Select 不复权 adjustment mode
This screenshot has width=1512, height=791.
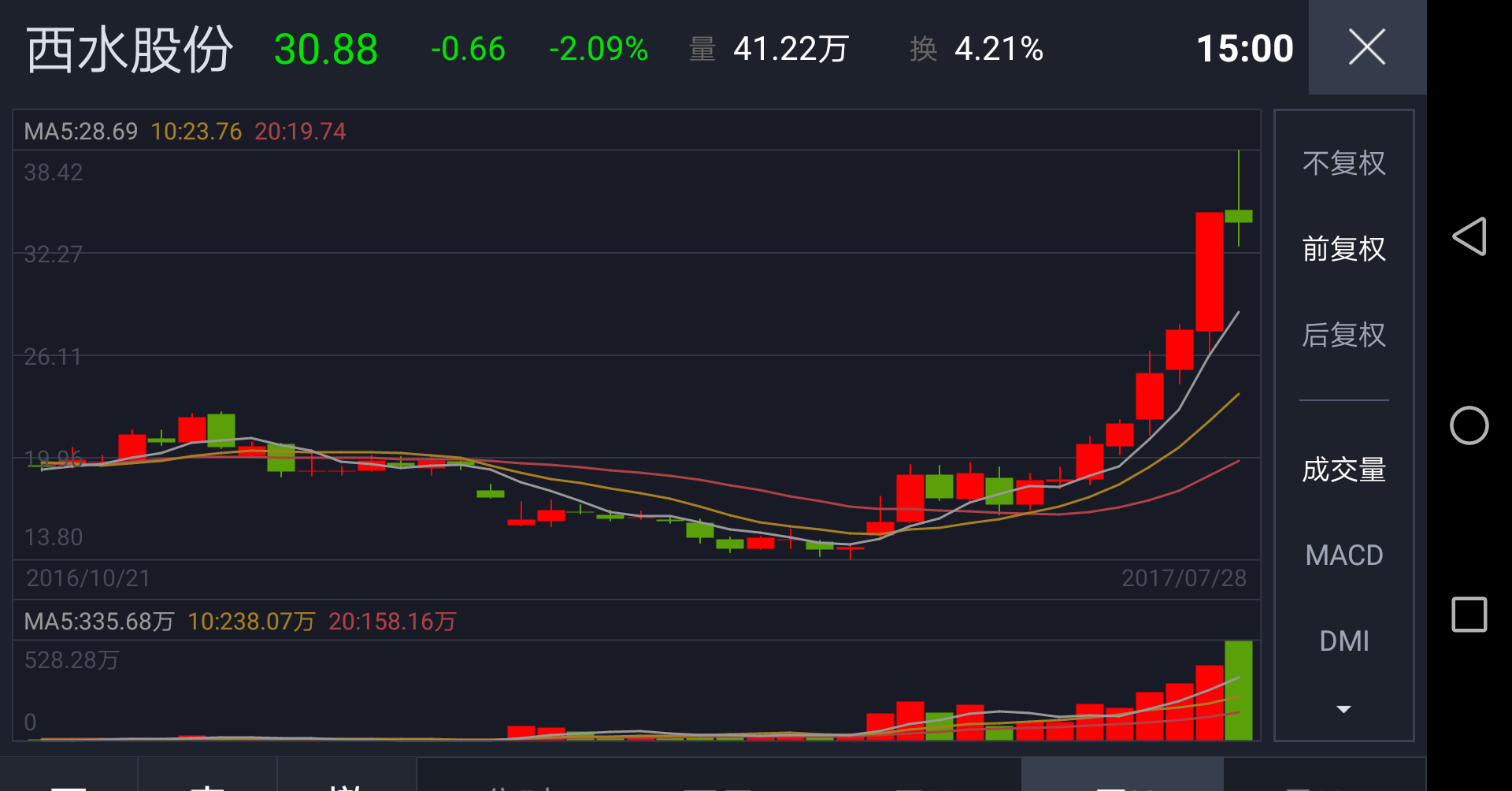pyautogui.click(x=1343, y=163)
